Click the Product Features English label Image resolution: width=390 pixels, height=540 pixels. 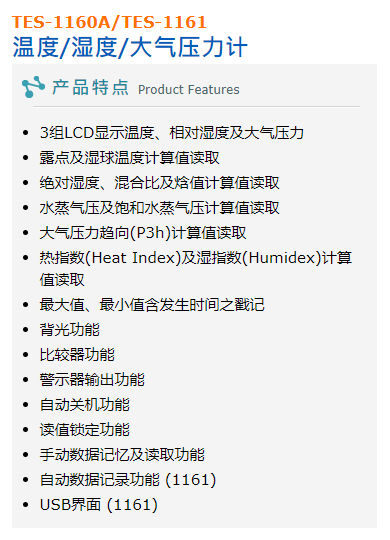[x=188, y=90]
